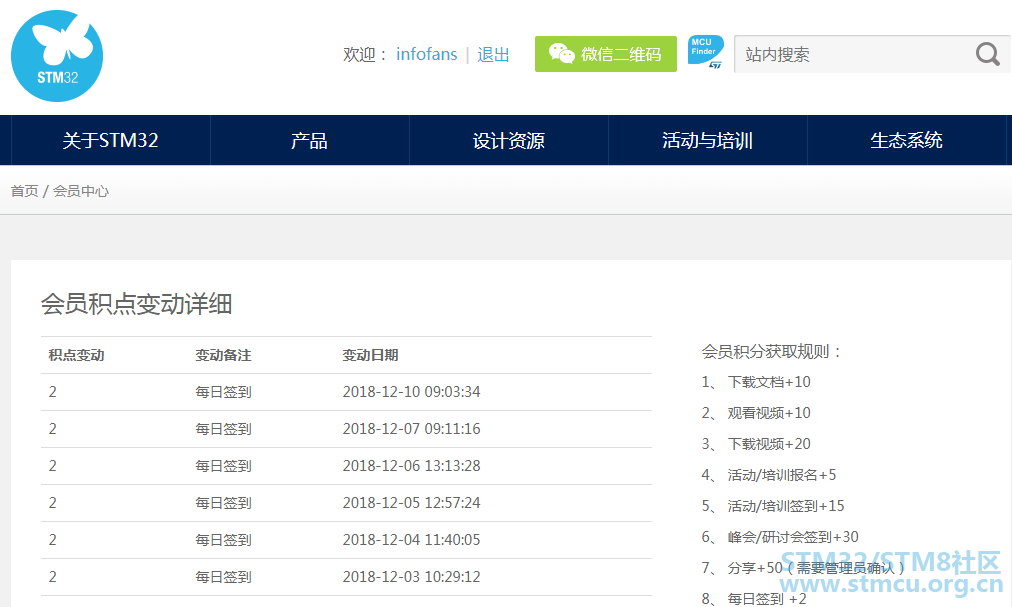Click the WeChat icon on the green button
The width and height of the screenshot is (1012, 607).
coord(562,54)
